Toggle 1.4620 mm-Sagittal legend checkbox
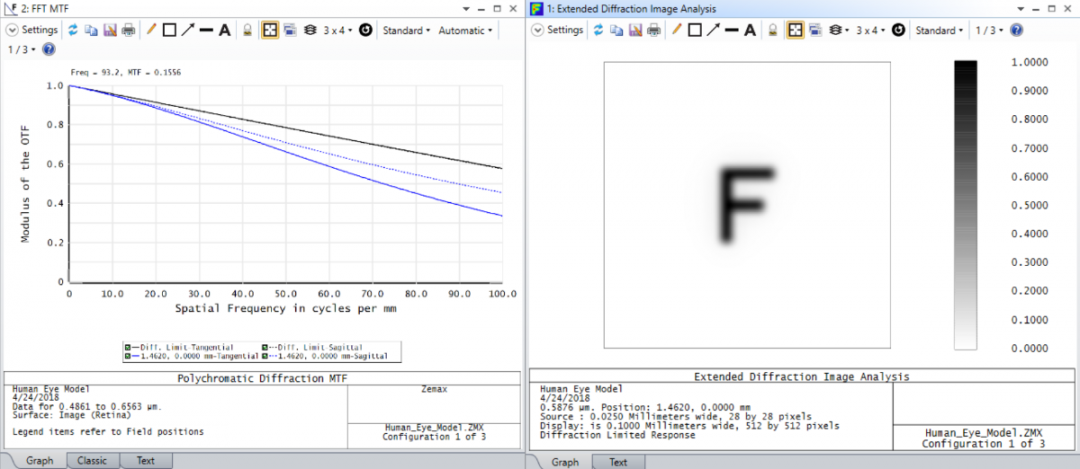This screenshot has height=469, width=1080. (x=266, y=355)
